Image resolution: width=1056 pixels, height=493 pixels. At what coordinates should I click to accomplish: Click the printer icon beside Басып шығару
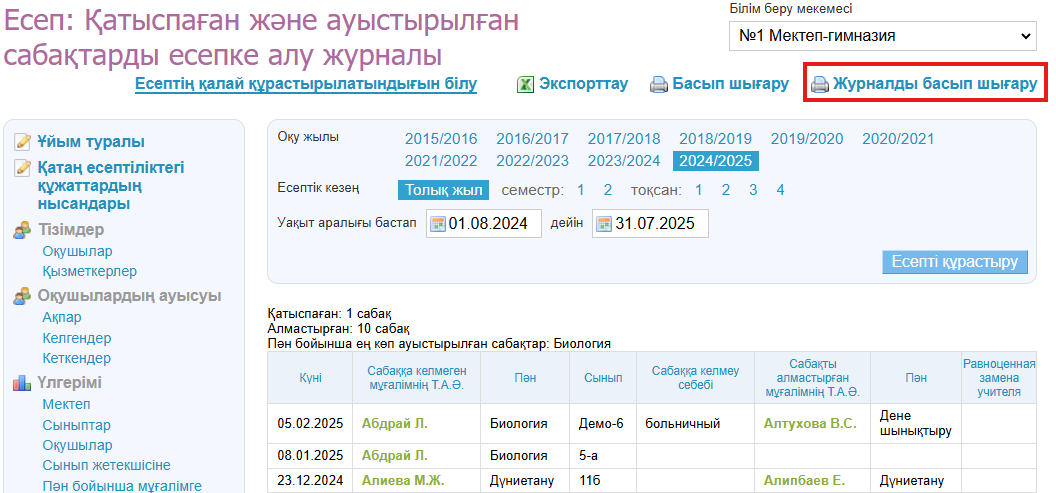659,84
